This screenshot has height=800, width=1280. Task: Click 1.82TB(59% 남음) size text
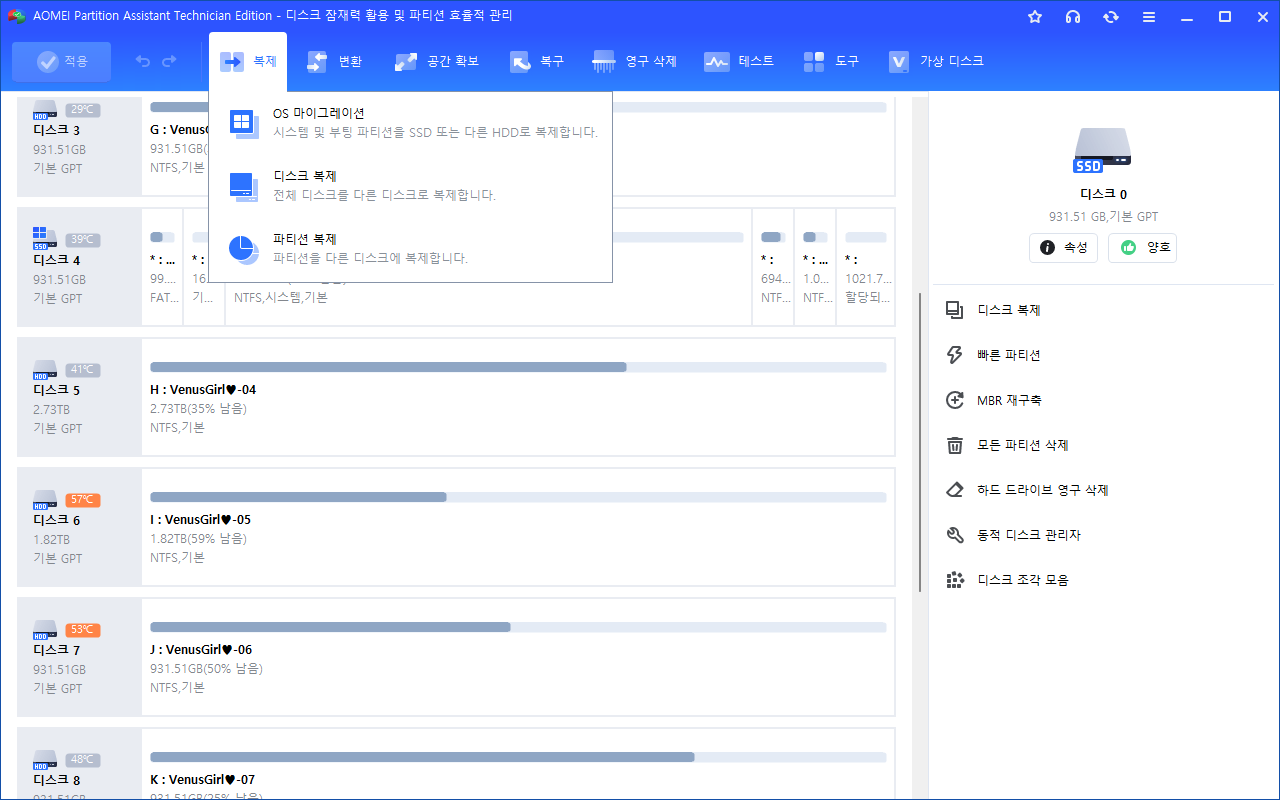point(198,539)
